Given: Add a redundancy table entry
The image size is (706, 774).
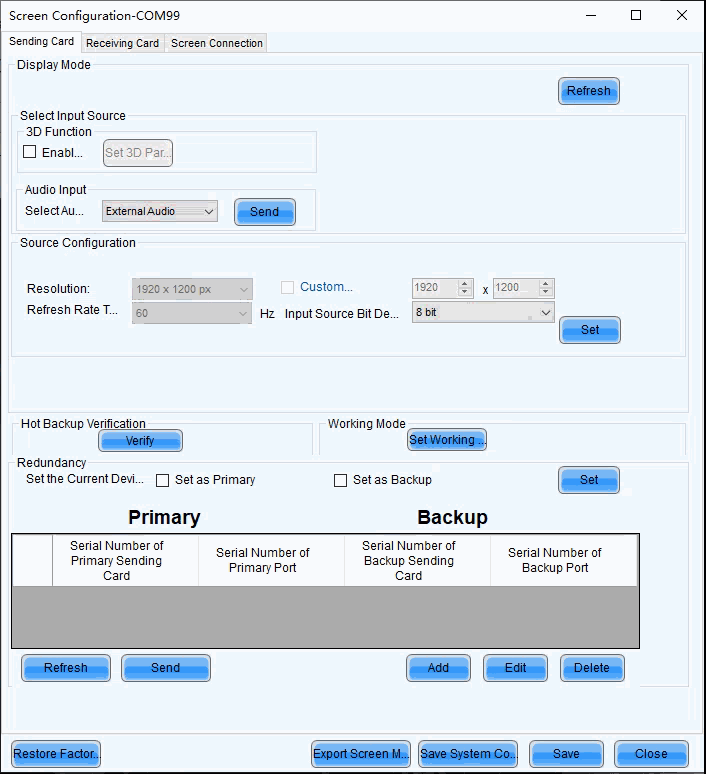Looking at the screenshot, I should click(x=438, y=668).
